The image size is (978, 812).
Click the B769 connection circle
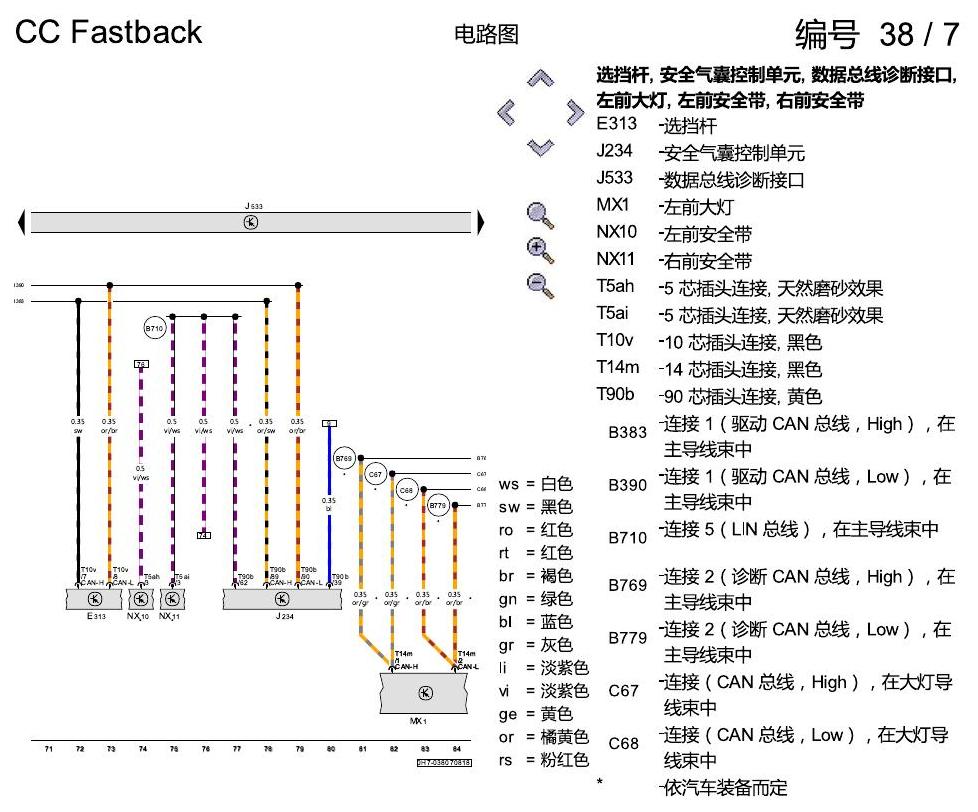pyautogui.click(x=344, y=458)
